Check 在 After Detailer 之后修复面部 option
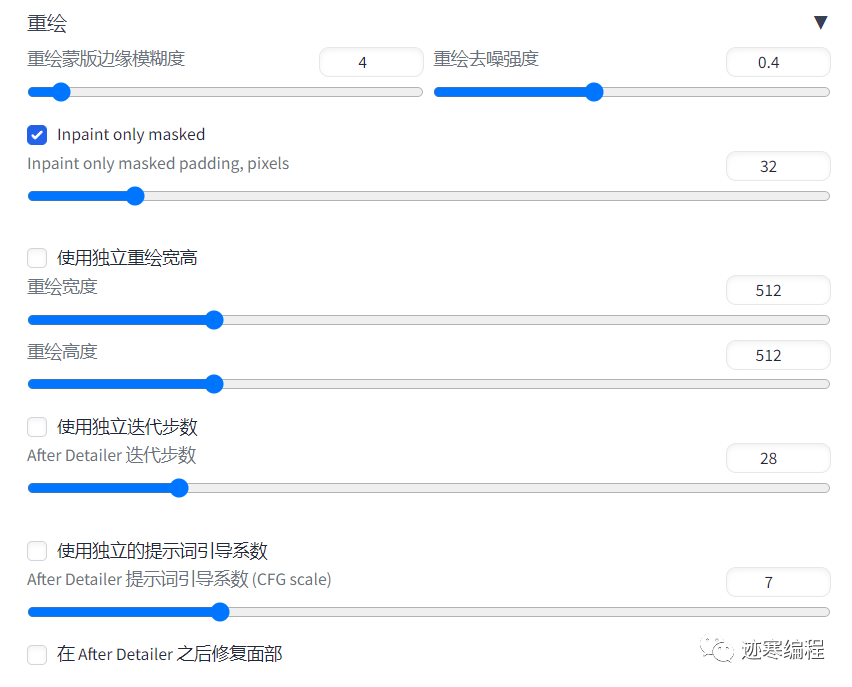The width and height of the screenshot is (852, 687). (37, 655)
